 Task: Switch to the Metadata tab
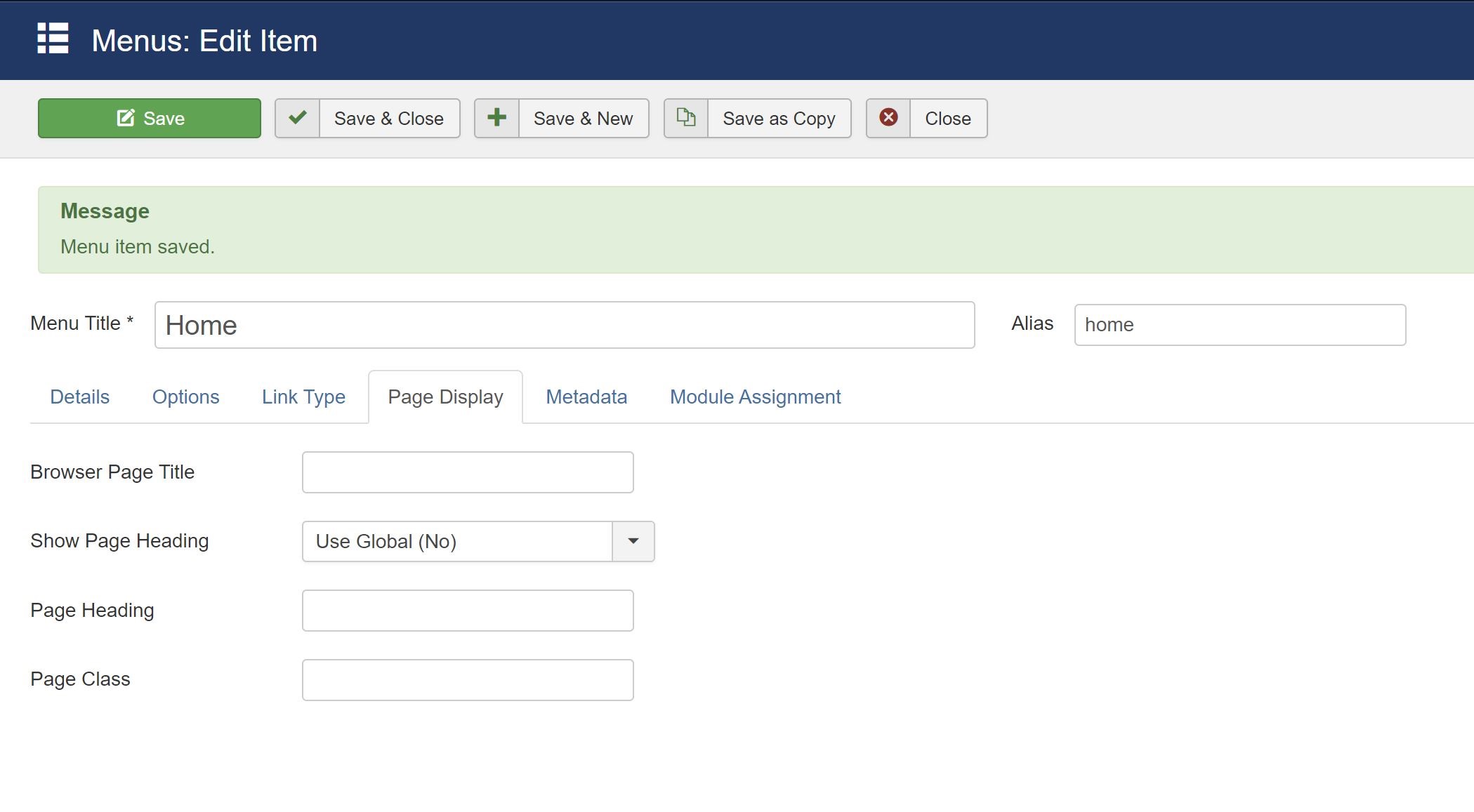tap(586, 397)
